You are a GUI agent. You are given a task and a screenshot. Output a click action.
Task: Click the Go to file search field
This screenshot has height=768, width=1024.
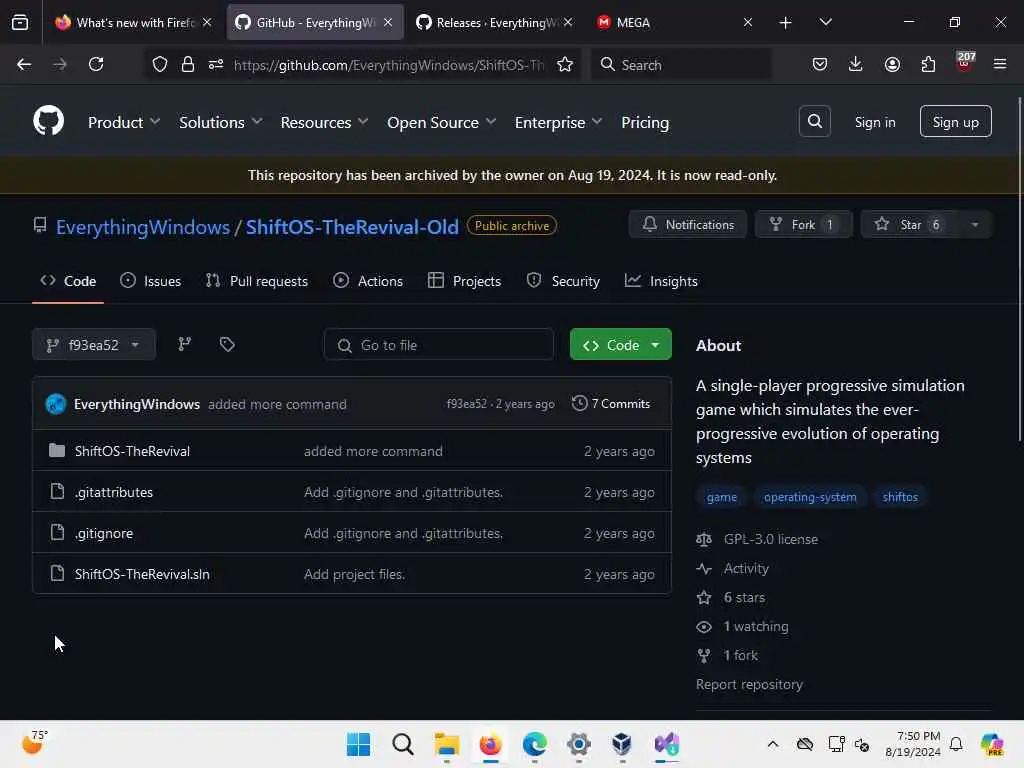click(439, 344)
